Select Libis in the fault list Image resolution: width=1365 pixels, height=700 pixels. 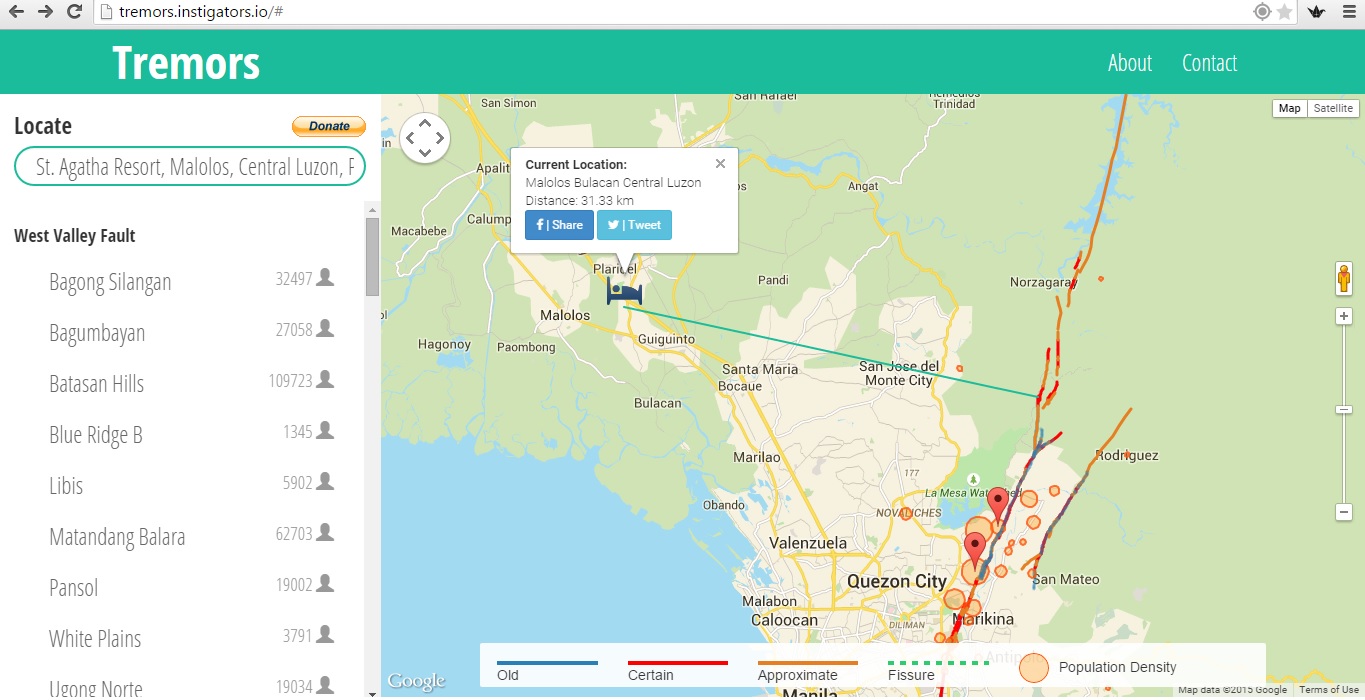point(66,486)
